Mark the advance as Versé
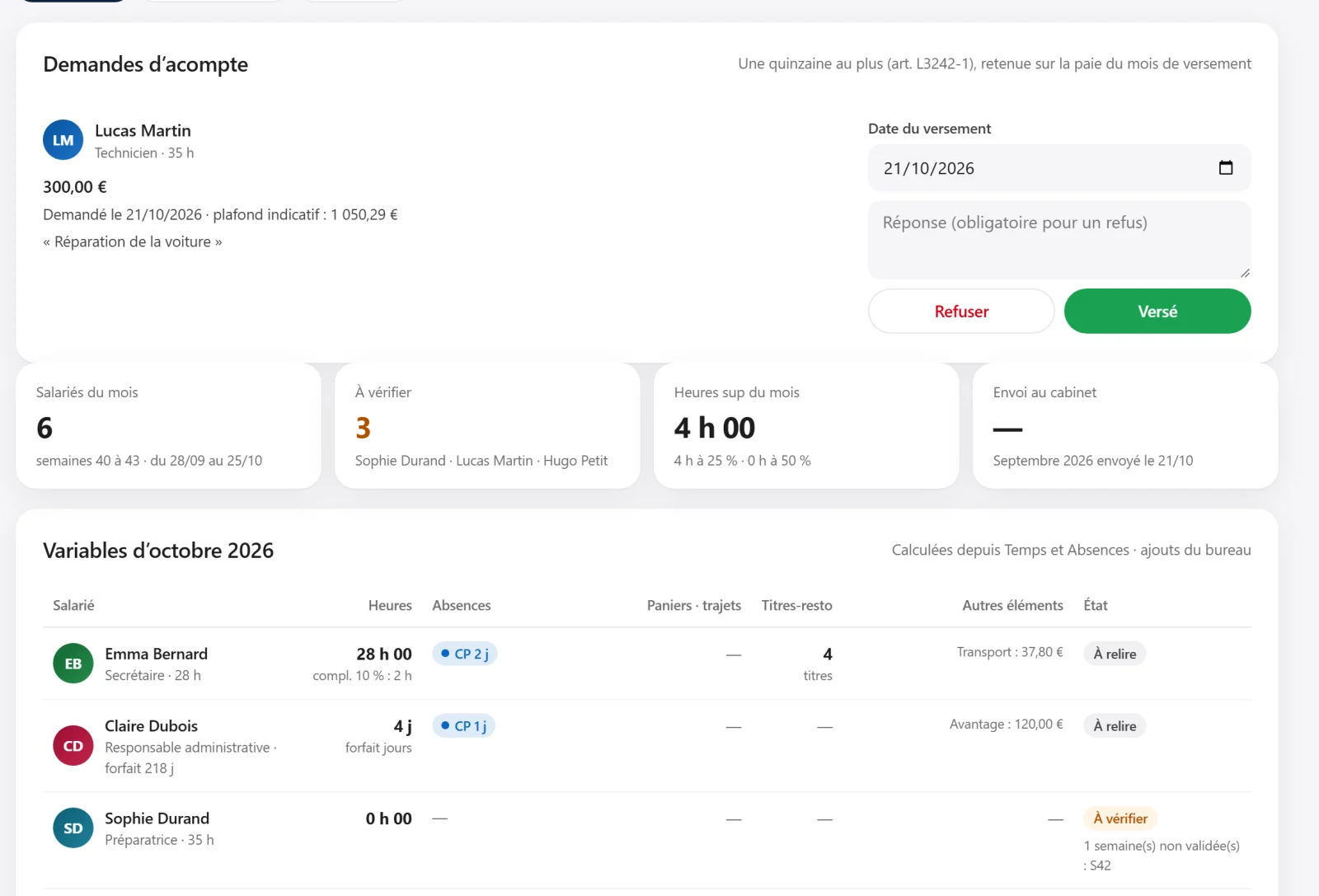Image resolution: width=1319 pixels, height=896 pixels. click(x=1157, y=312)
